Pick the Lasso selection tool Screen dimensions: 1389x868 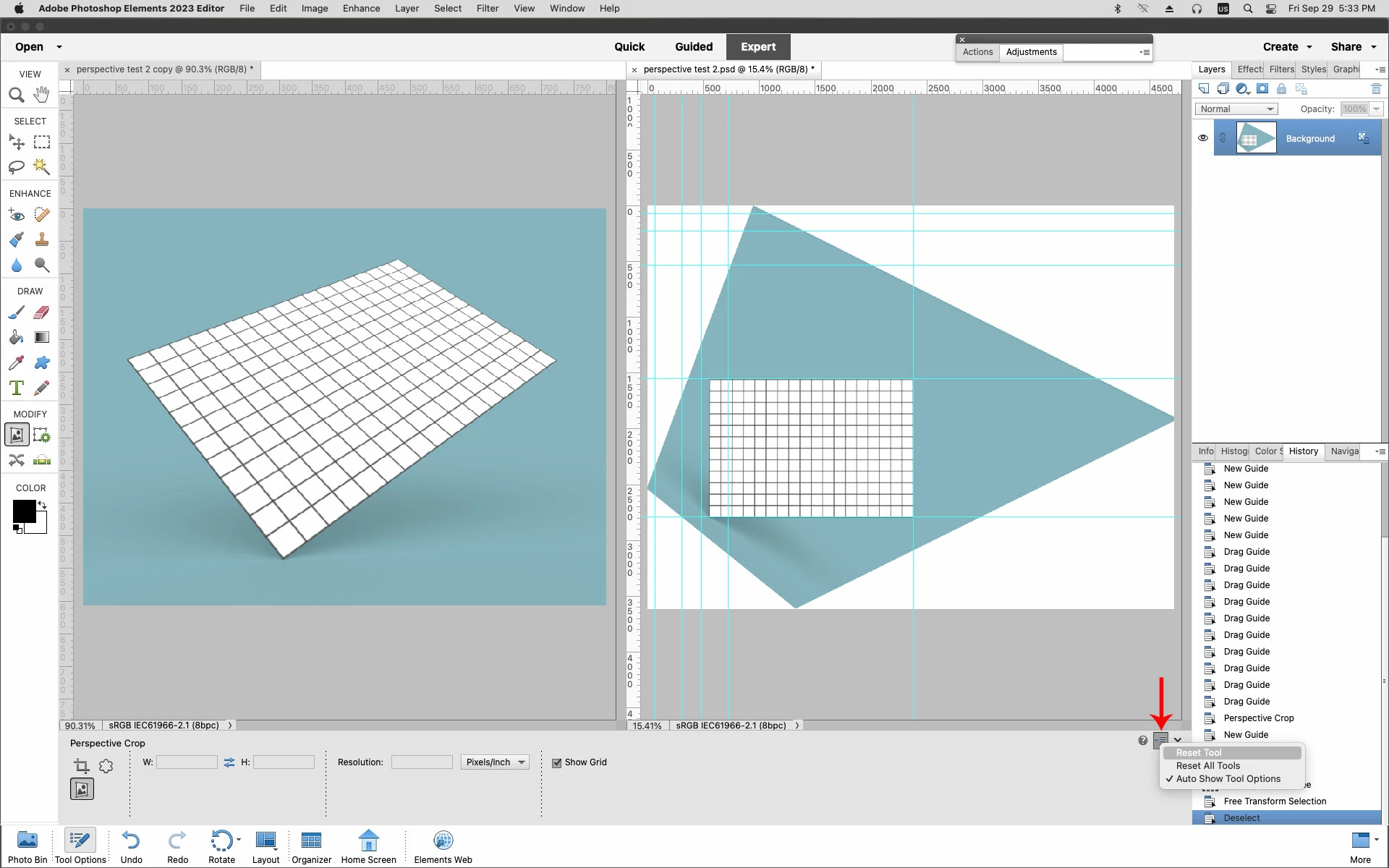(16, 167)
